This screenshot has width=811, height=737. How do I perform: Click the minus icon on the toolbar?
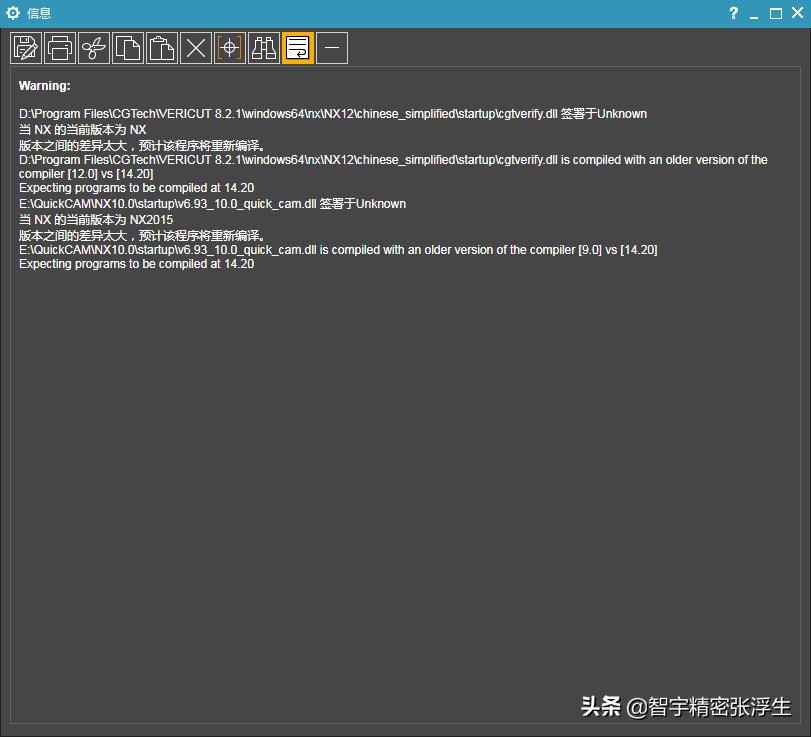pyautogui.click(x=330, y=47)
